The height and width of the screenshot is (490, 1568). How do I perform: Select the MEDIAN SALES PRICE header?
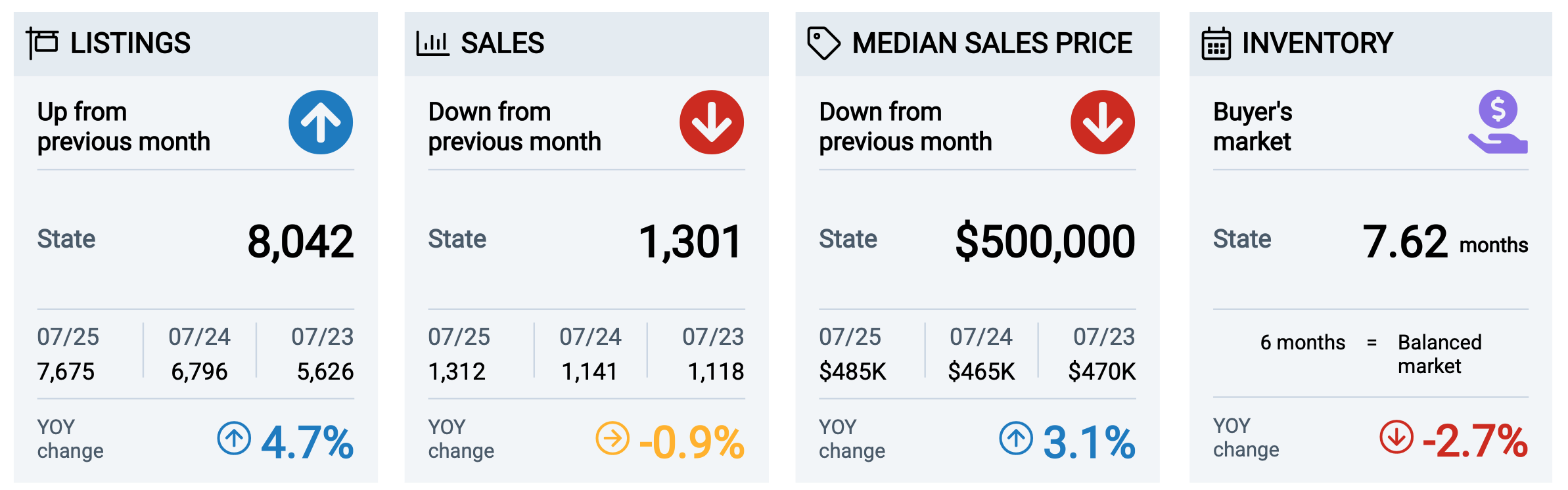coord(977,43)
